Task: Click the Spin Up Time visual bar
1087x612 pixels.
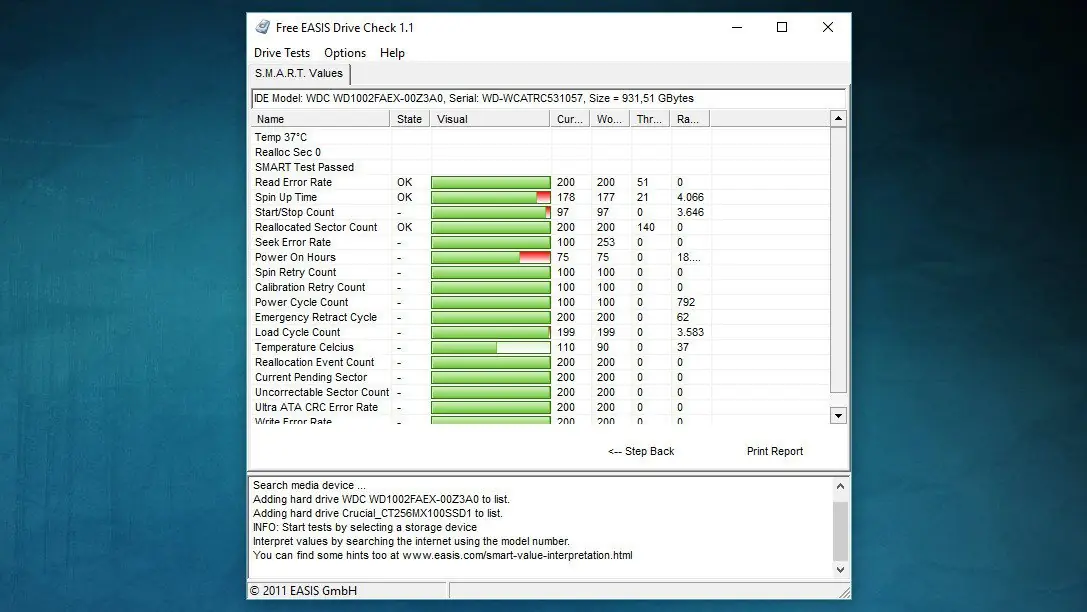Action: [491, 198]
